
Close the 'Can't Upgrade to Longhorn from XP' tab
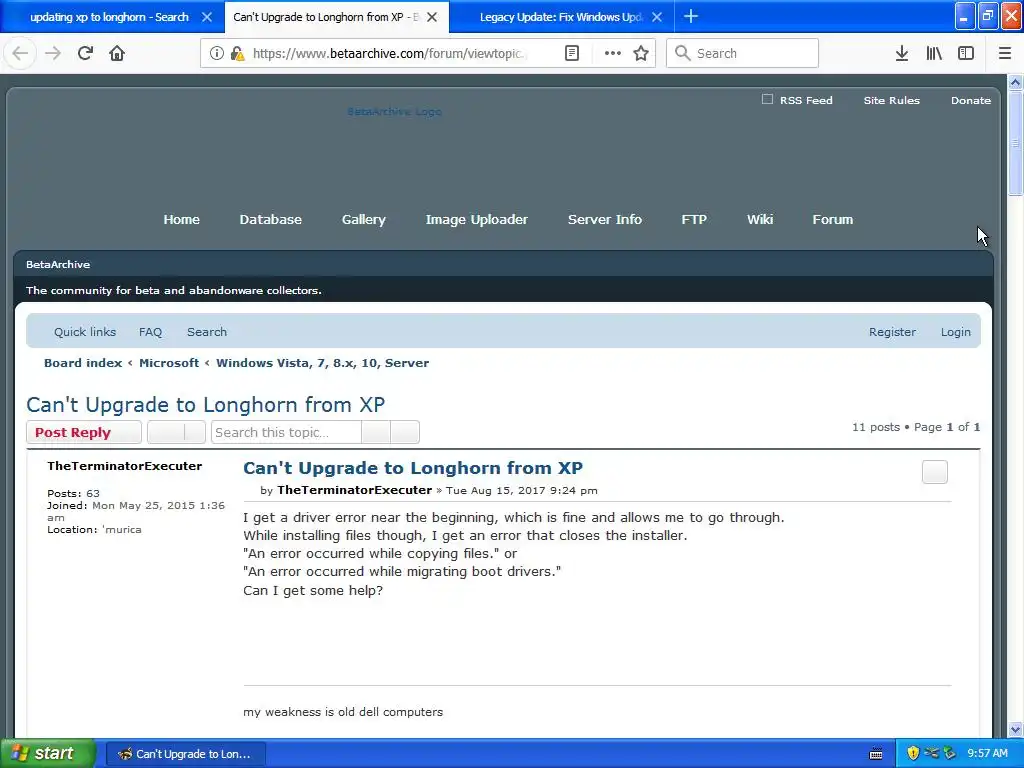432,17
